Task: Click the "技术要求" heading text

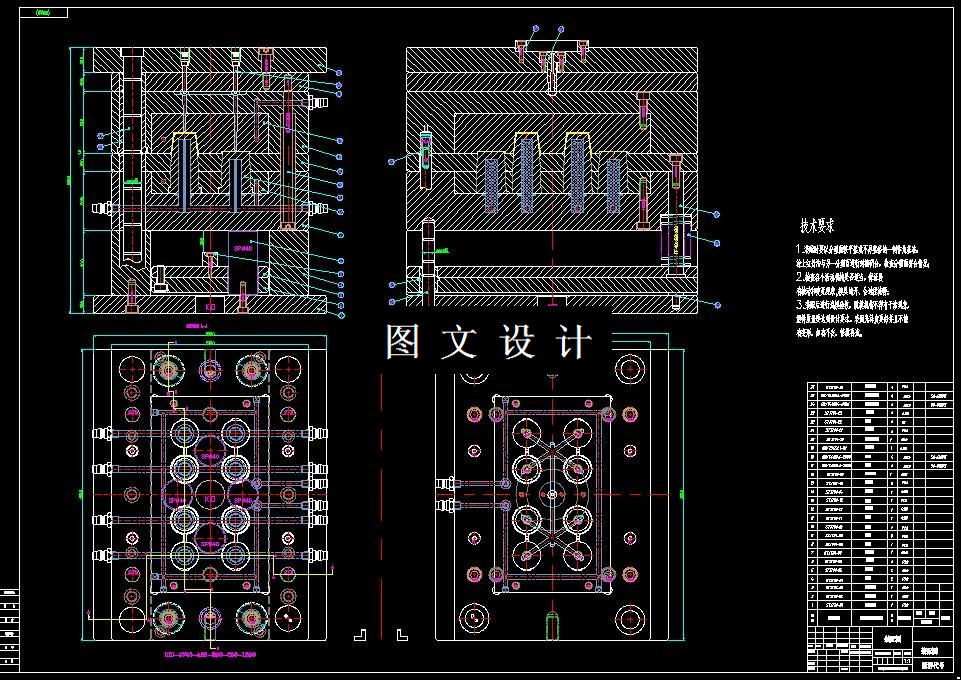Action: pyautogui.click(x=817, y=226)
